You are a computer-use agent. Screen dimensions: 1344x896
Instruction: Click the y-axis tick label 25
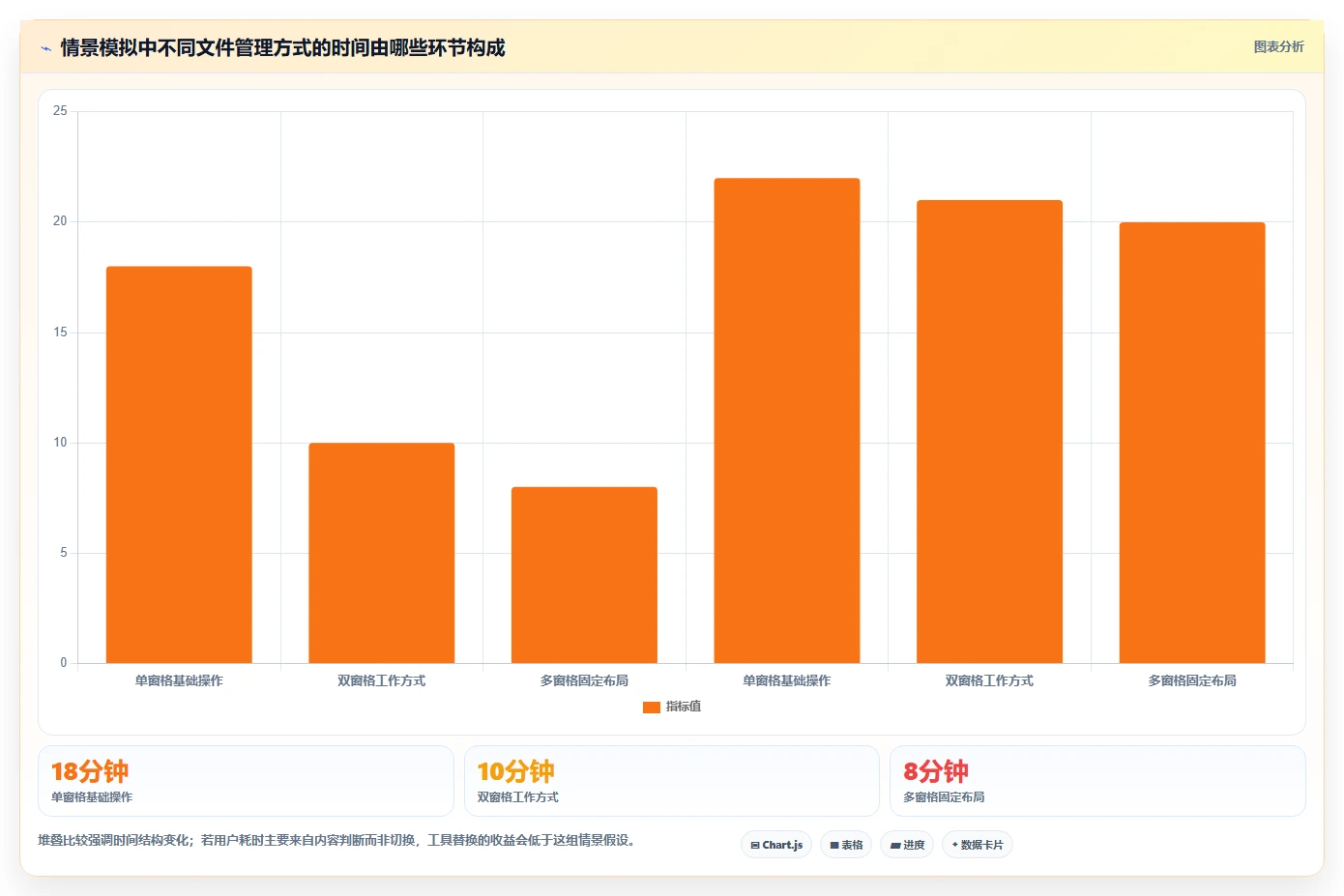coord(60,111)
